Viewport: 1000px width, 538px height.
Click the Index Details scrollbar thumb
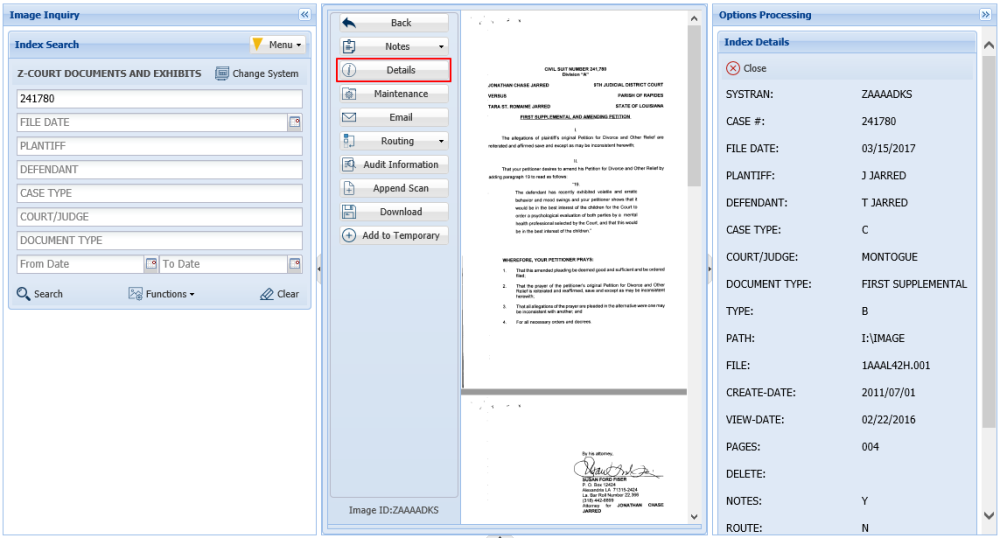coord(989,242)
